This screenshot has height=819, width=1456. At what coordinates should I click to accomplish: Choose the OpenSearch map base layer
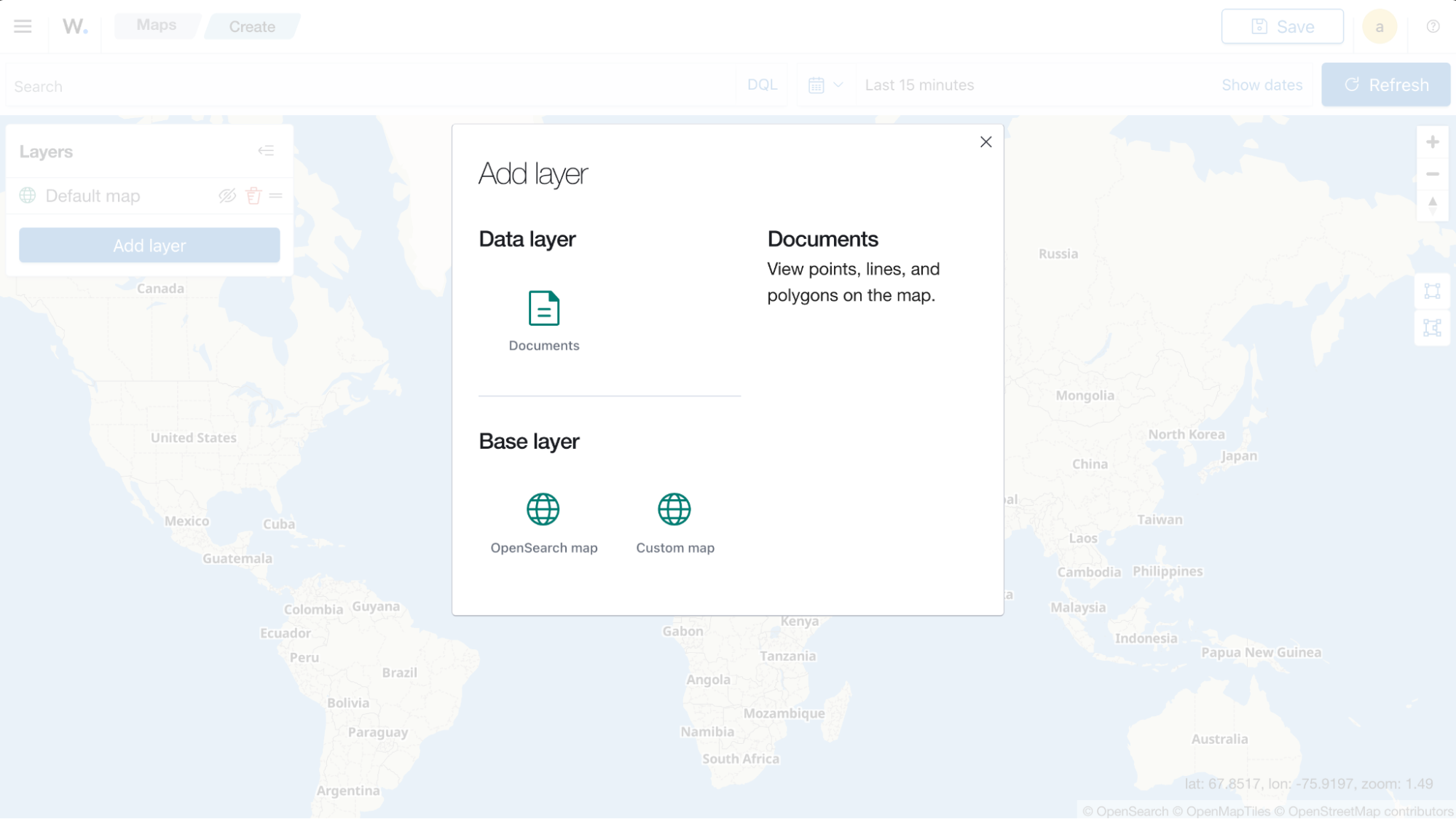pyautogui.click(x=544, y=509)
